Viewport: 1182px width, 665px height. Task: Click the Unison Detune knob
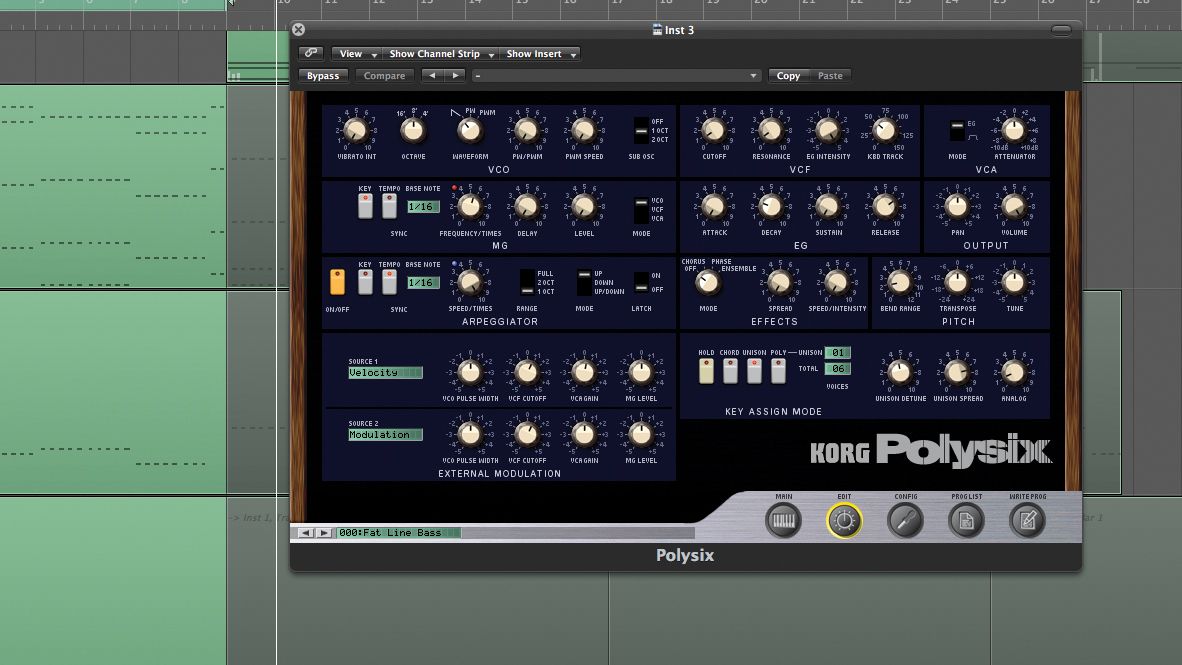(x=899, y=372)
